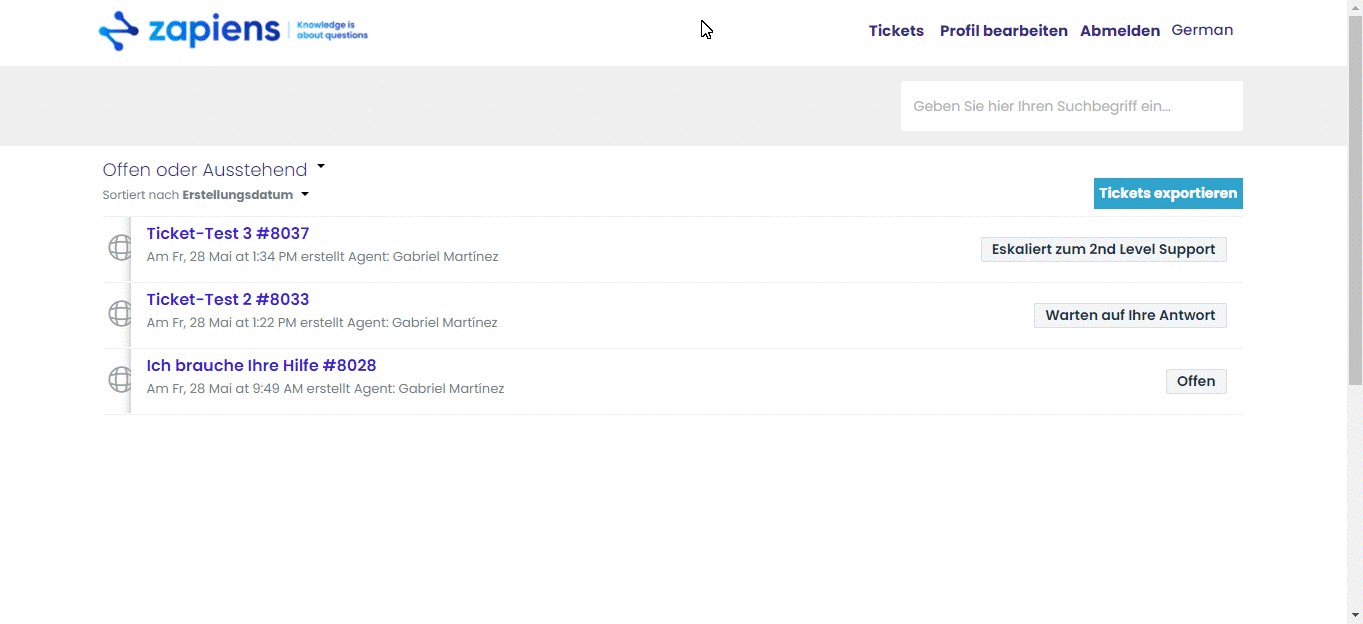
Task: Click the scrollbar up arrow
Action: (x=1355, y=8)
